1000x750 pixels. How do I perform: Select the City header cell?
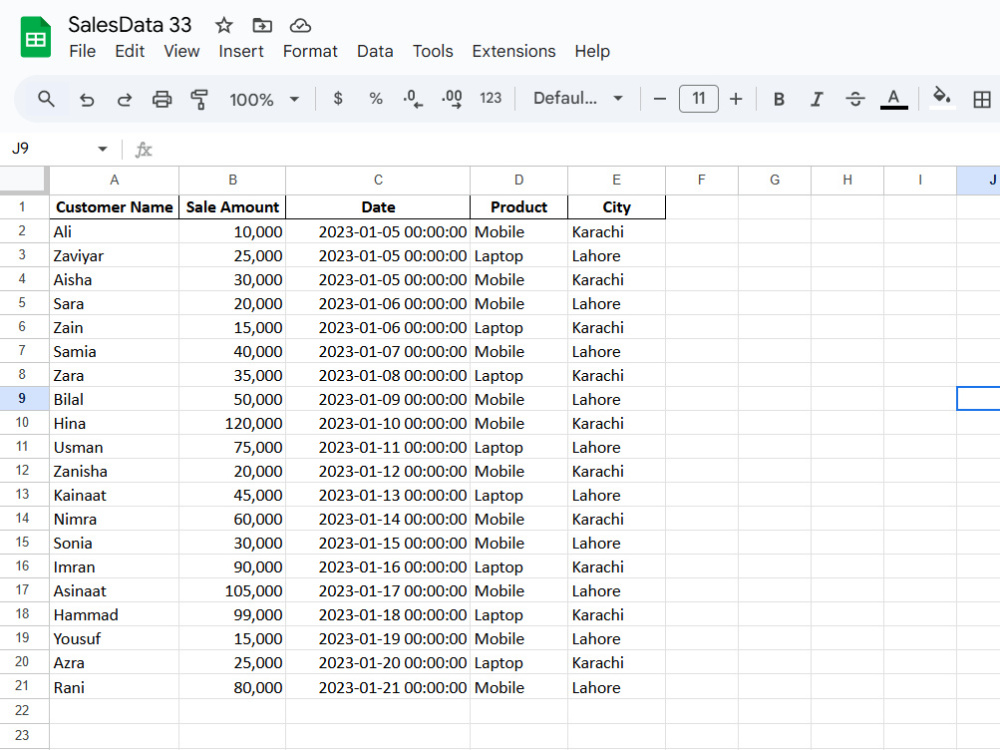coord(616,207)
